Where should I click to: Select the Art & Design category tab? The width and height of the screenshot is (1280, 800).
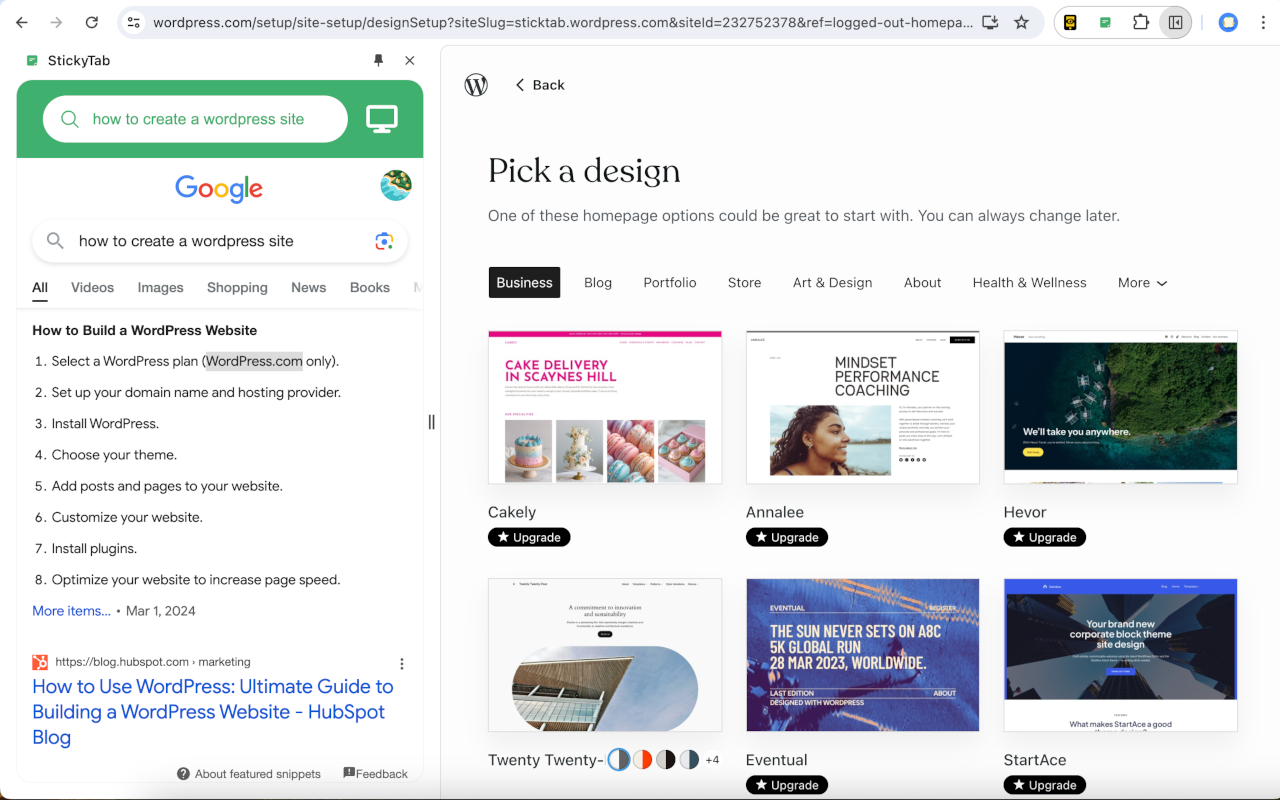coord(833,283)
